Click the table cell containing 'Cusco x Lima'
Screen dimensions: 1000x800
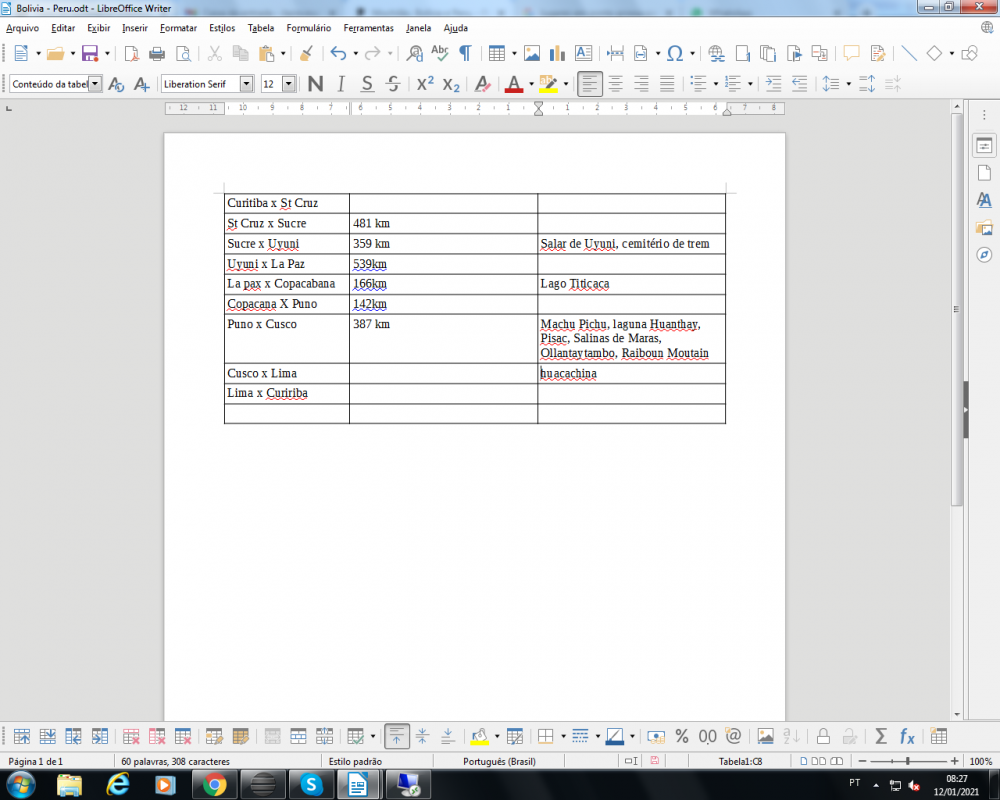coord(286,374)
